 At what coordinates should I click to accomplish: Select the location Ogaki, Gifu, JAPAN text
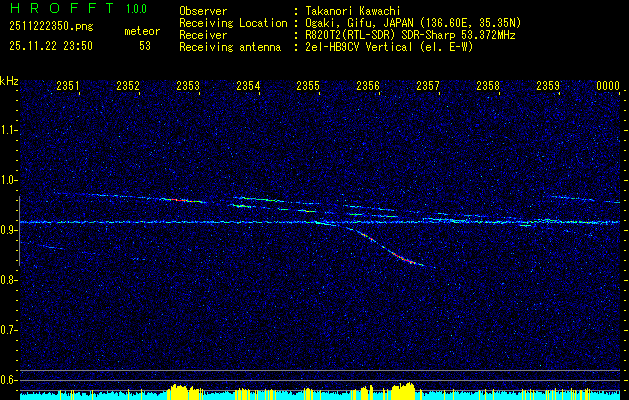[x=413, y=23]
